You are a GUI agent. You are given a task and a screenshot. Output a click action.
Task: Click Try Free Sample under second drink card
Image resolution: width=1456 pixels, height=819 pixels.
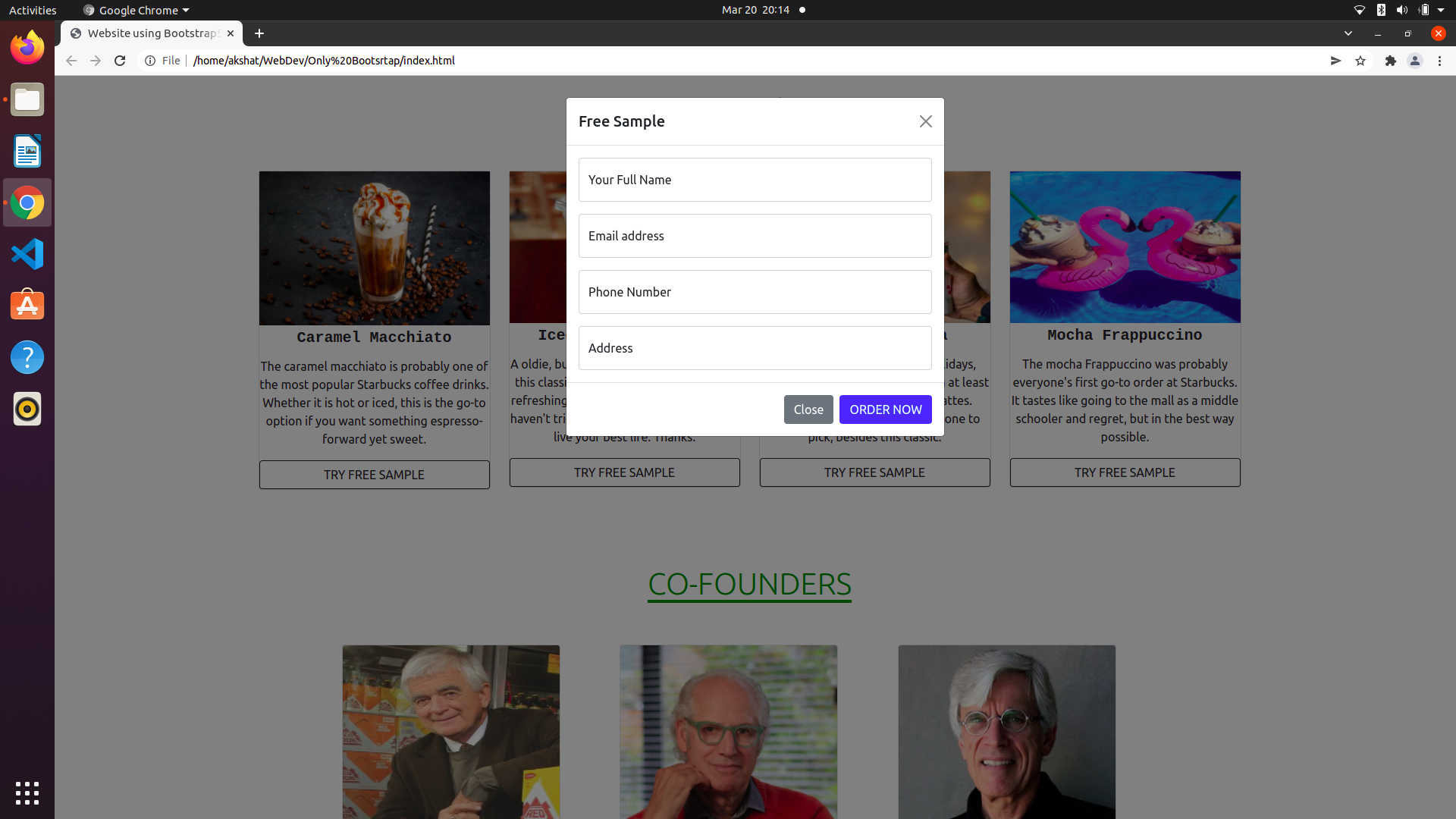click(x=624, y=472)
